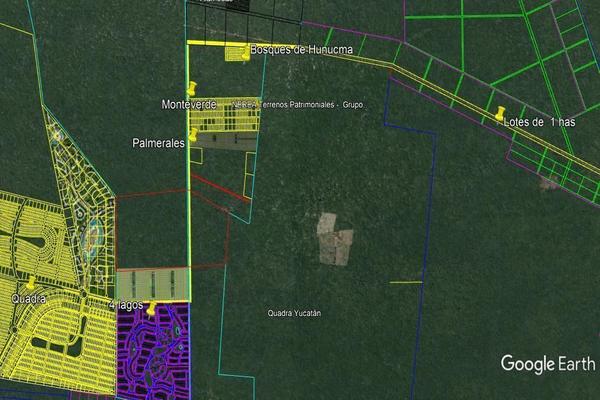Click the 4 lagos pushpin
Image resolution: width=600 pixels, height=400 pixels.
pos(151,309)
